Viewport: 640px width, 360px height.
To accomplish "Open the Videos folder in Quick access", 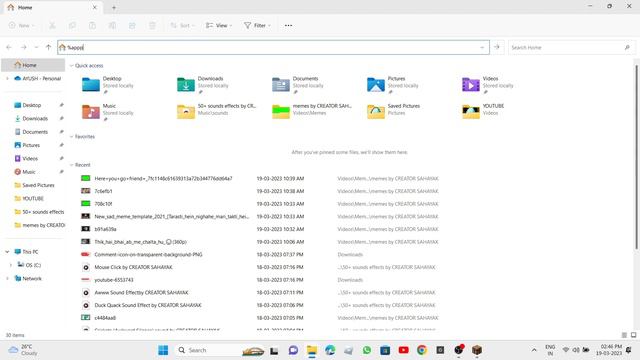I will (488, 84).
